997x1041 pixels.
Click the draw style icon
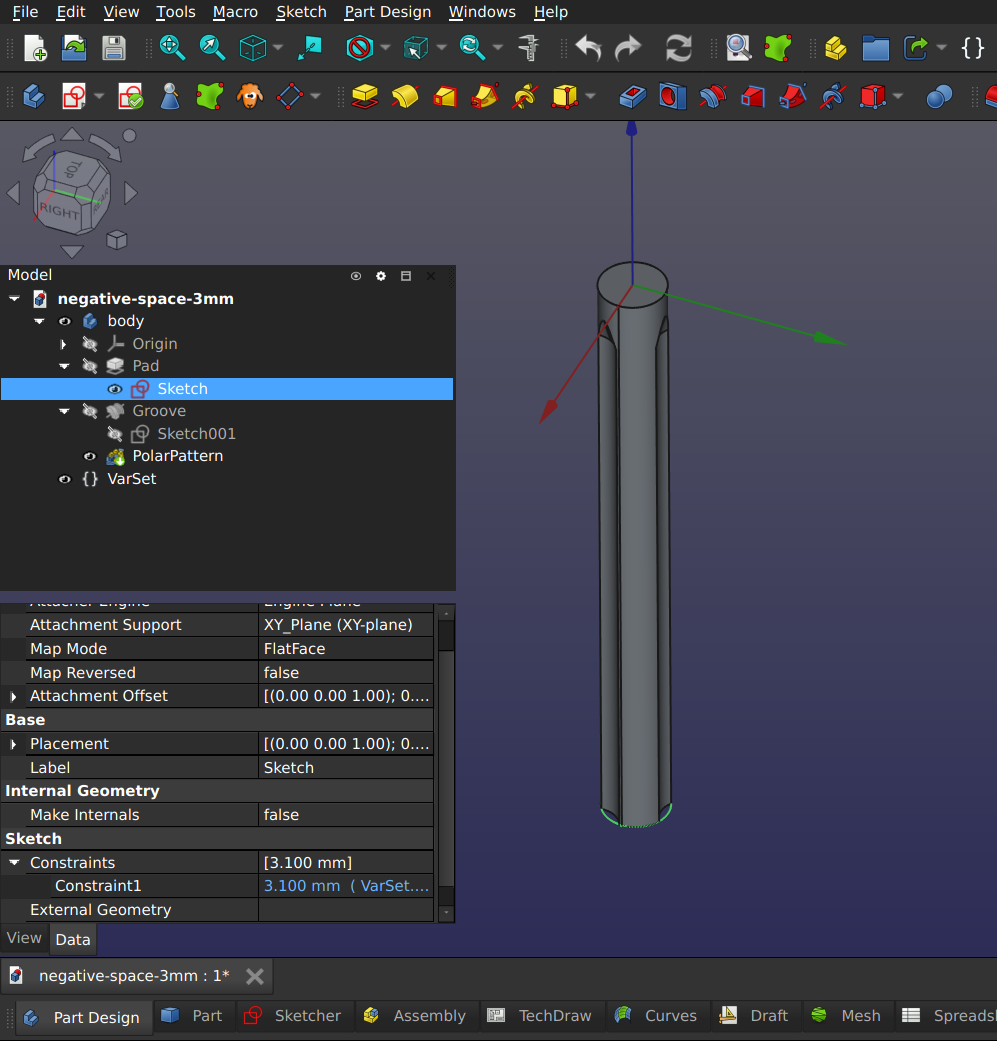360,48
